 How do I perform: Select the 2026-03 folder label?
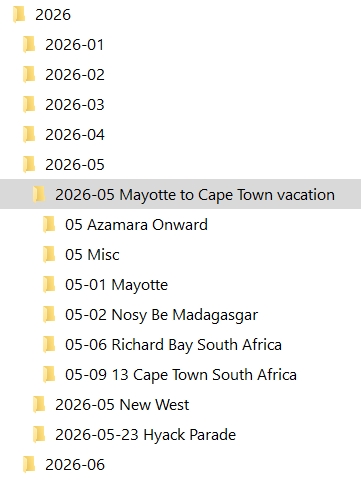click(75, 105)
